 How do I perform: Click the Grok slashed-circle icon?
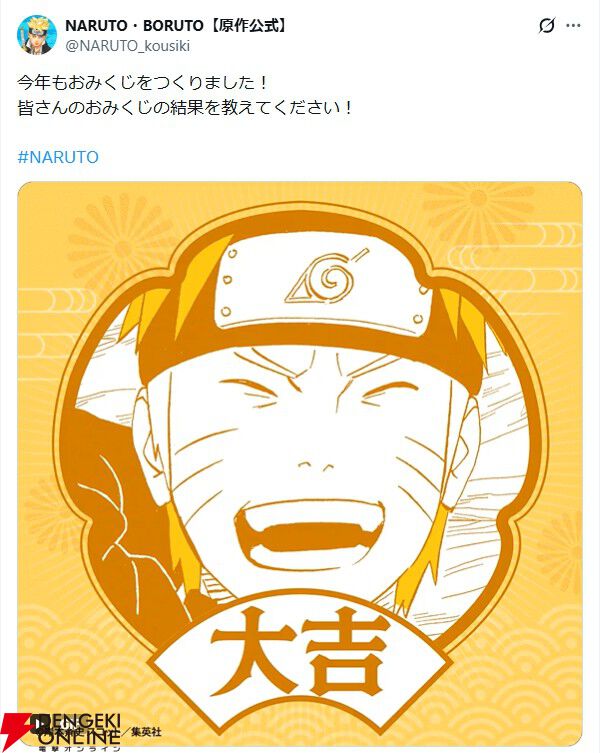point(547,25)
